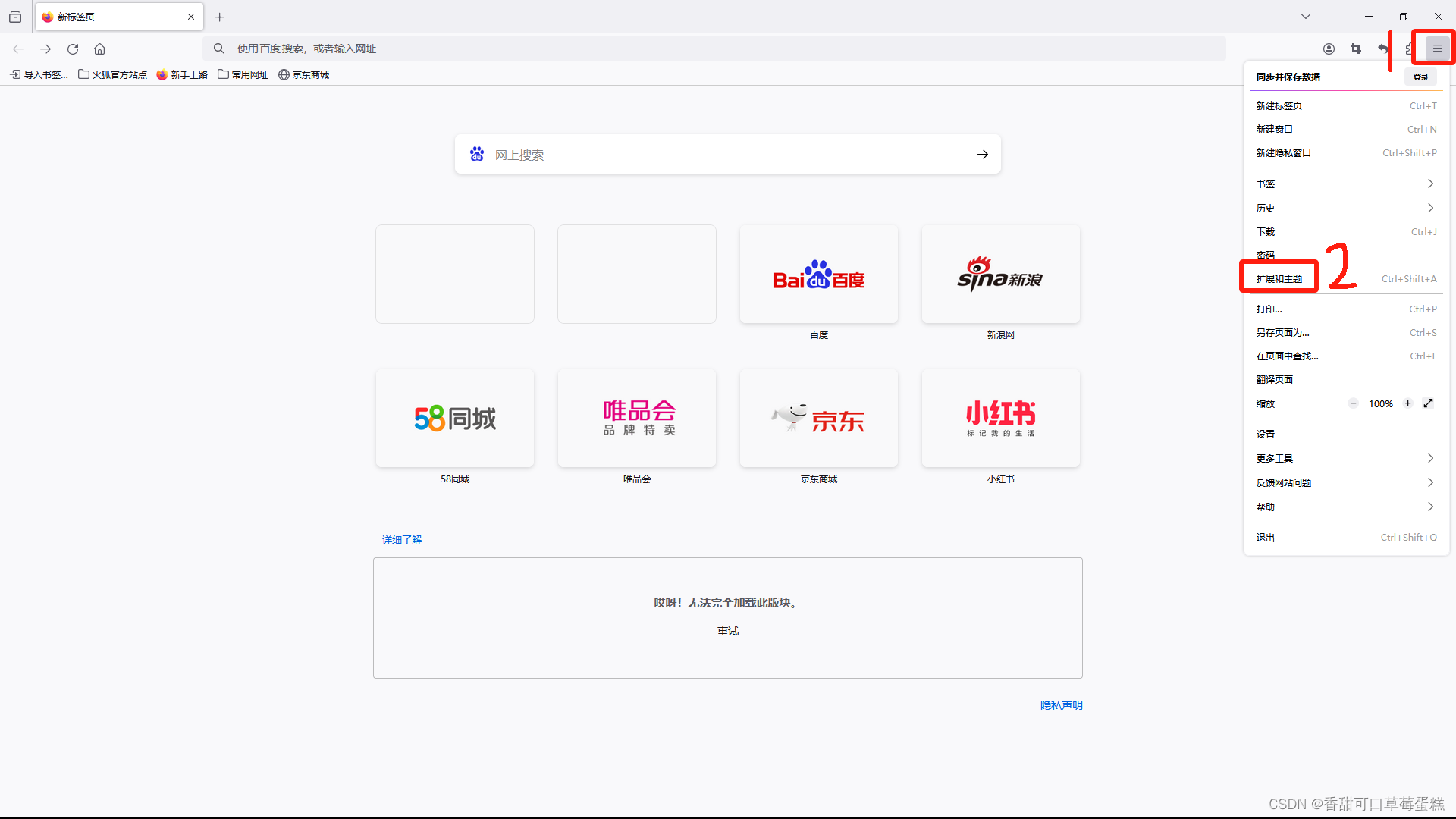This screenshot has width=1456, height=819.
Task: Open 密码 from the menu
Action: pos(1346,255)
